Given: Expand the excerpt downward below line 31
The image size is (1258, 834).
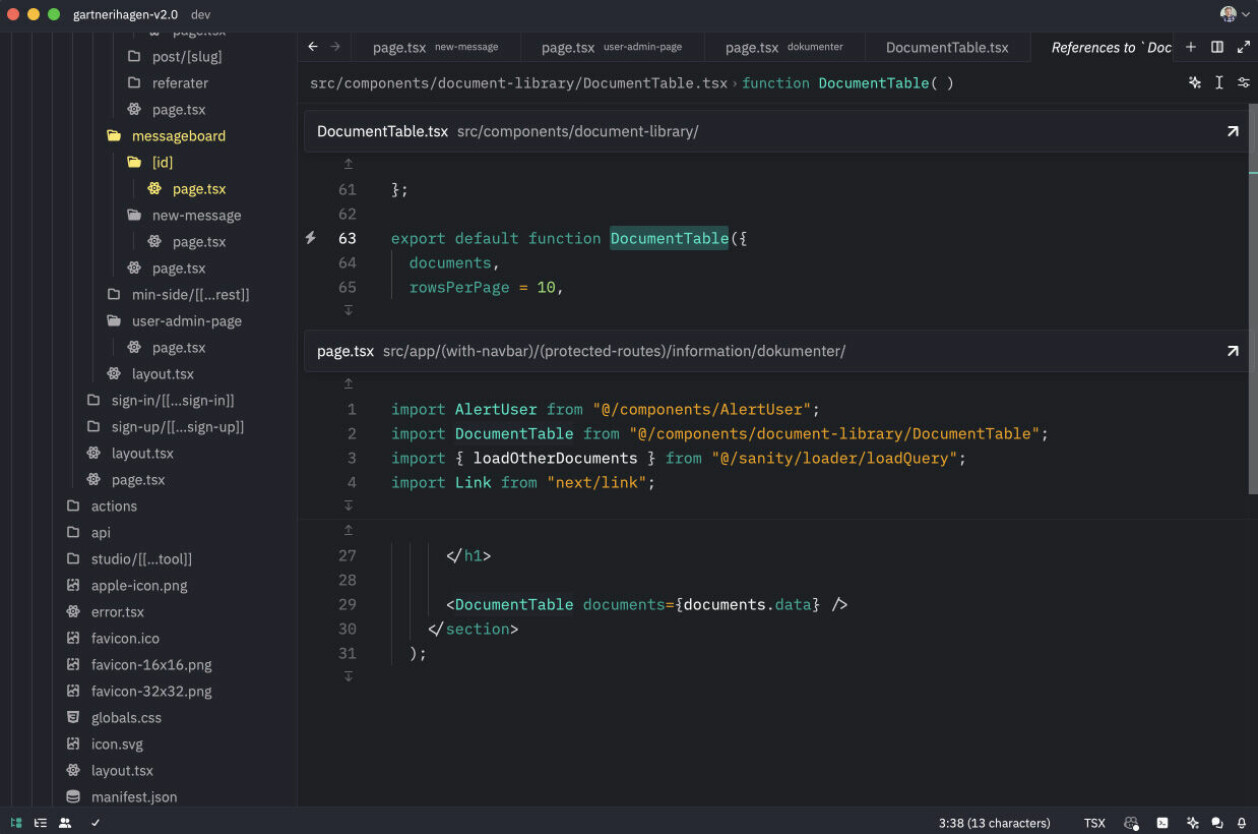Looking at the screenshot, I should click(x=348, y=676).
